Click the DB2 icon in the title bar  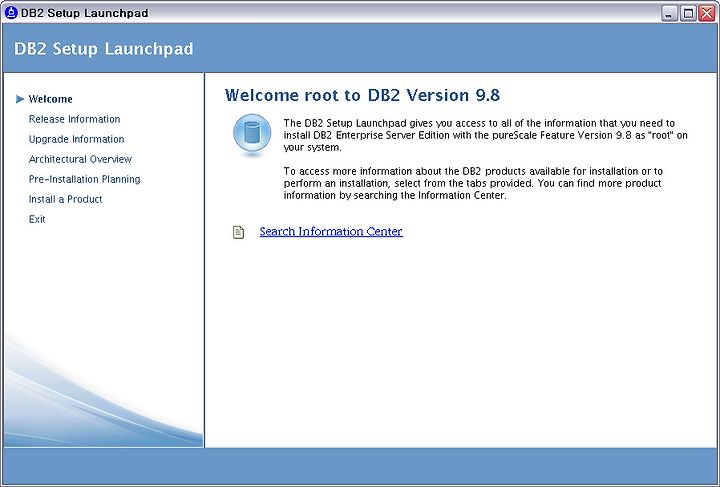(x=11, y=12)
